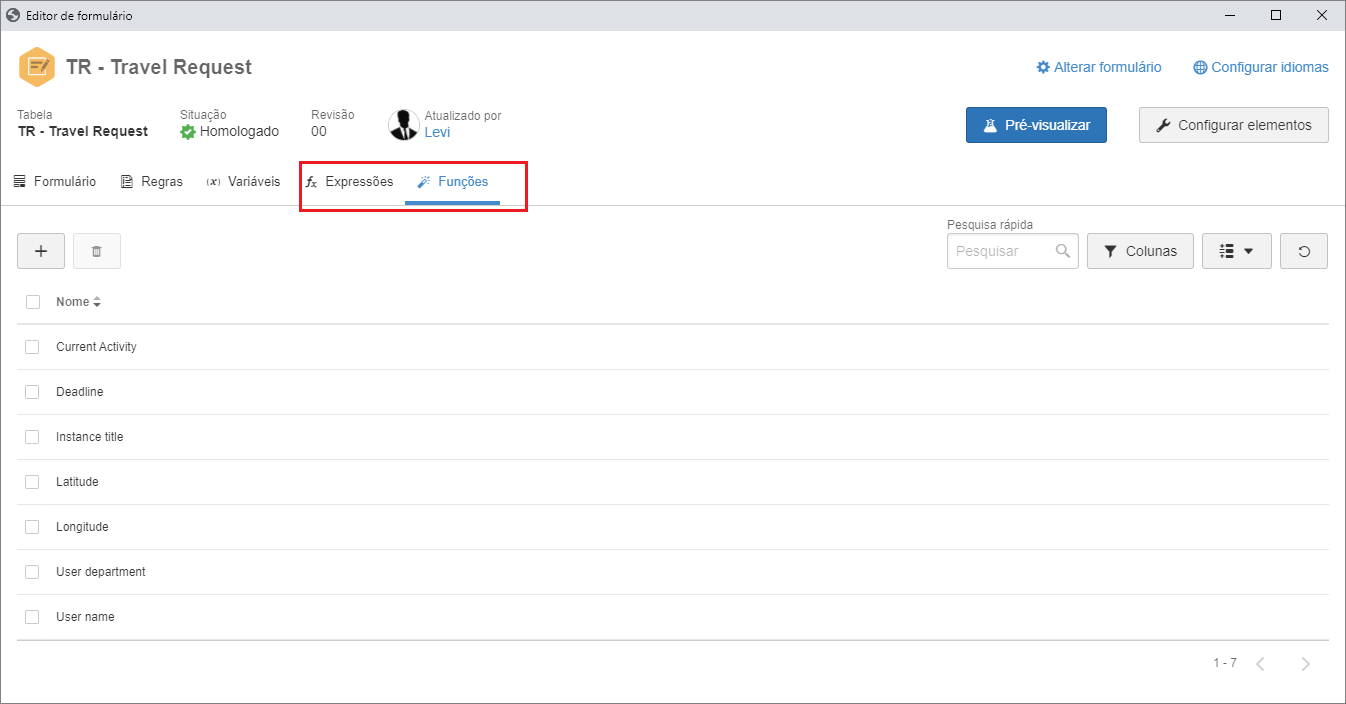
Task: Check the User name row checkbox
Action: [33, 617]
